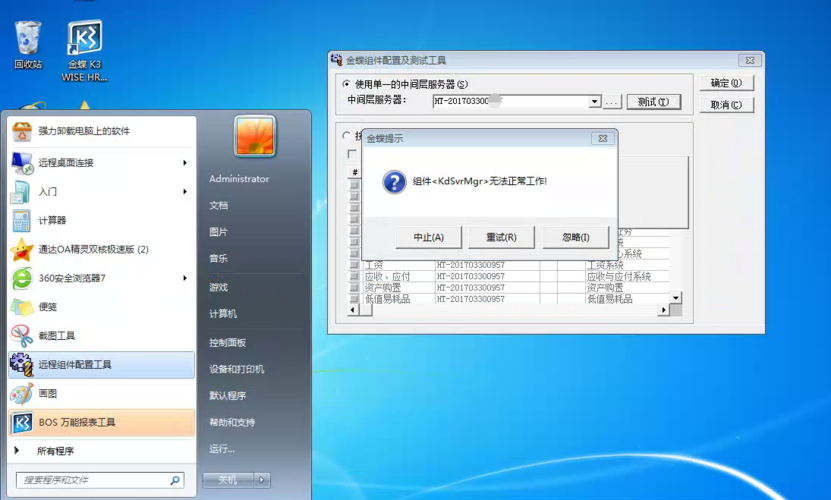Screen dimensions: 831x500
Task: Open the 中间层服务器 dropdown arrow
Action: [595, 101]
